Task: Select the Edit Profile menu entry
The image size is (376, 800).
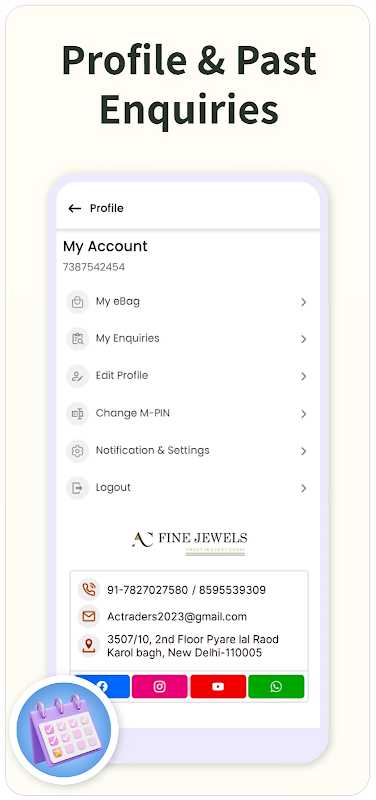Action: [x=188, y=377]
